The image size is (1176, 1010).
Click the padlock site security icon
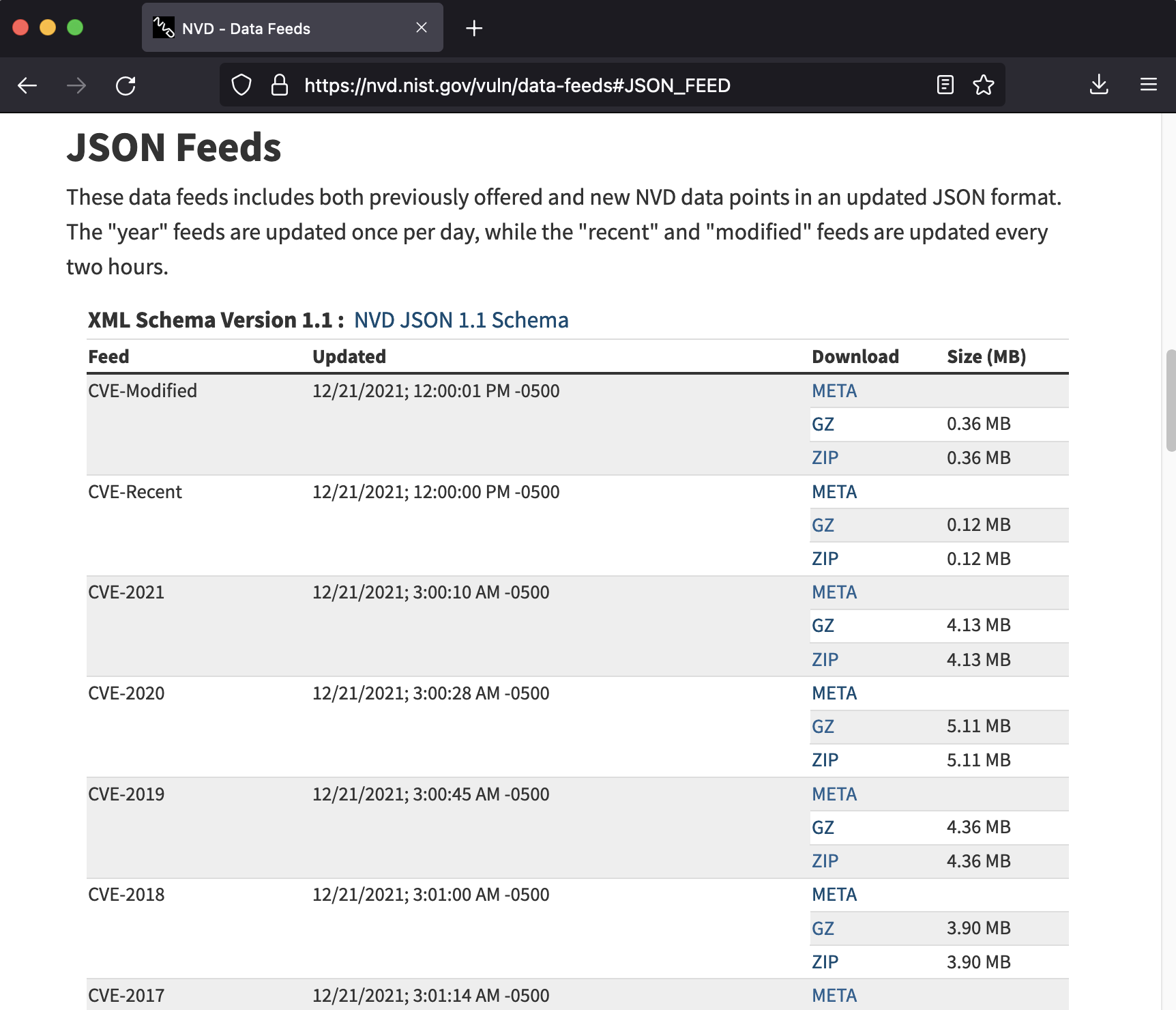click(279, 85)
